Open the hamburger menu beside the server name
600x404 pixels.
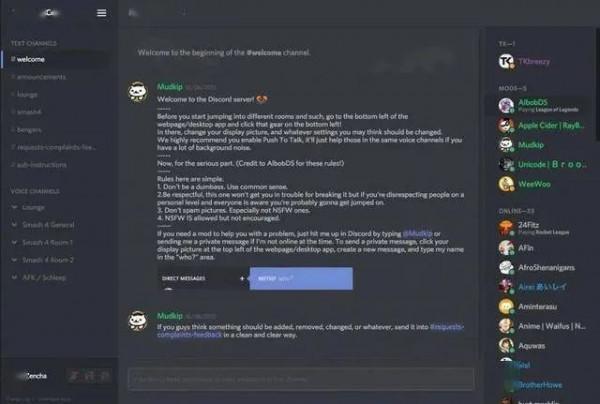pos(101,13)
